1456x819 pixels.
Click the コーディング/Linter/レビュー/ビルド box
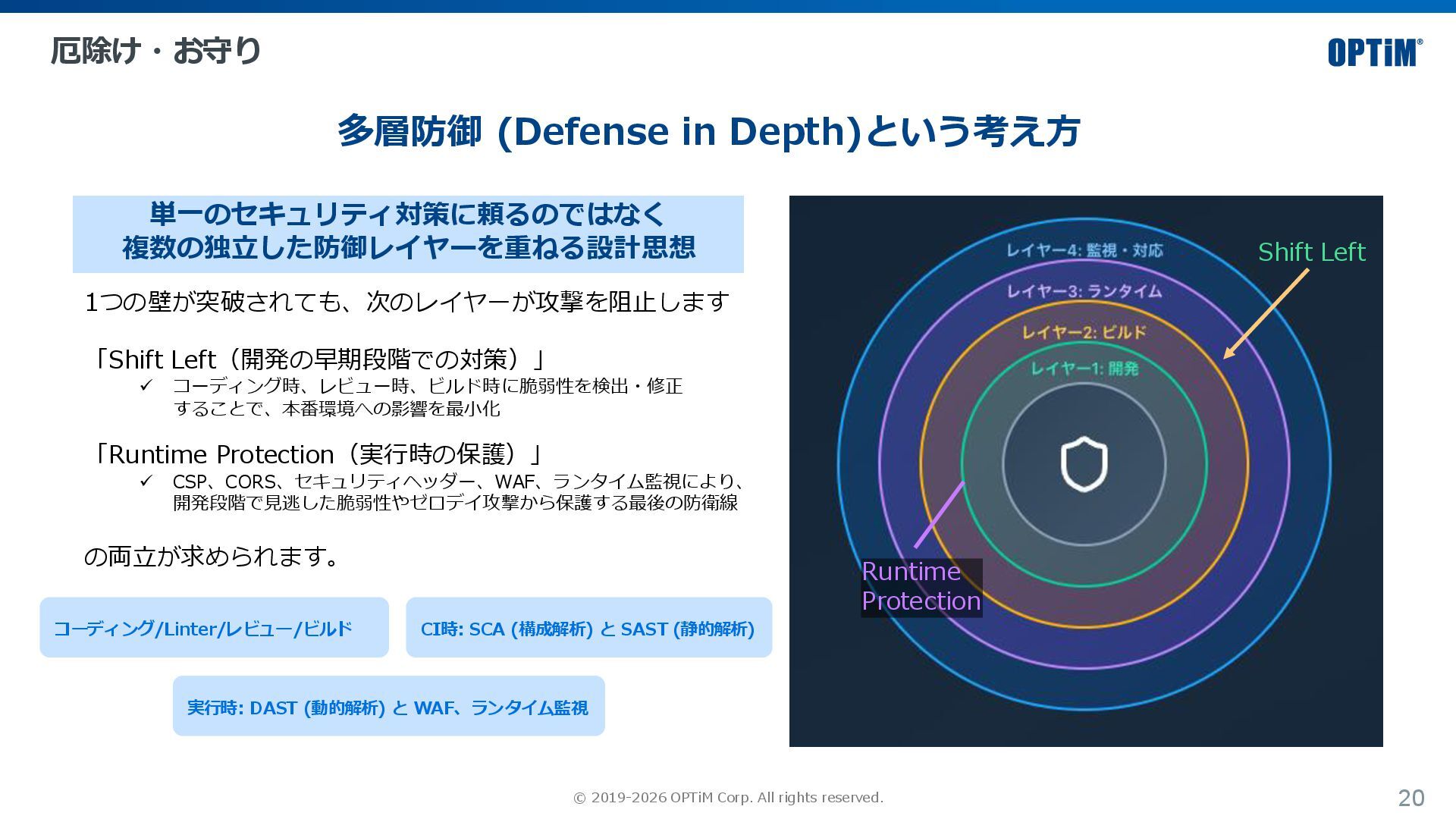[x=214, y=628]
